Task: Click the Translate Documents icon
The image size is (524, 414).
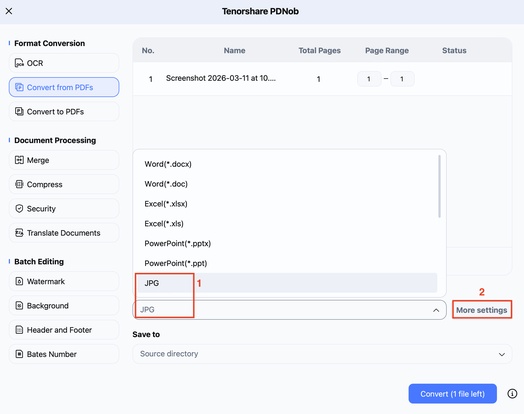Action: tap(19, 233)
